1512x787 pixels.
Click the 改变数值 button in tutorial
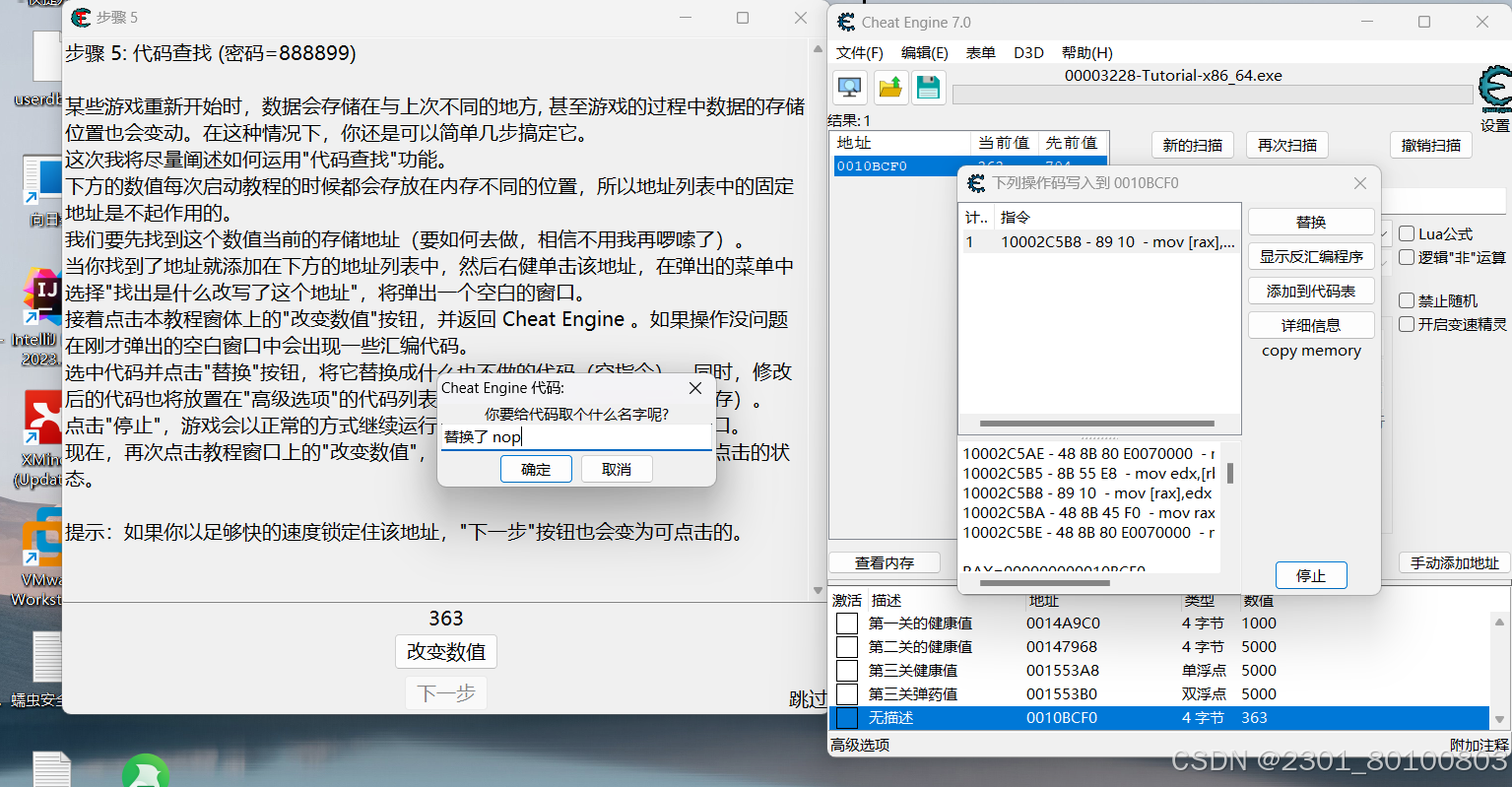[446, 652]
